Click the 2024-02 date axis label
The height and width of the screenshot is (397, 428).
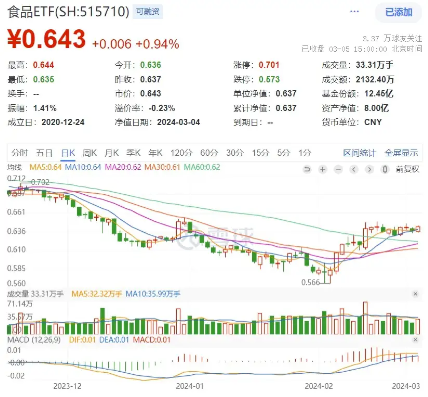[x=319, y=386]
